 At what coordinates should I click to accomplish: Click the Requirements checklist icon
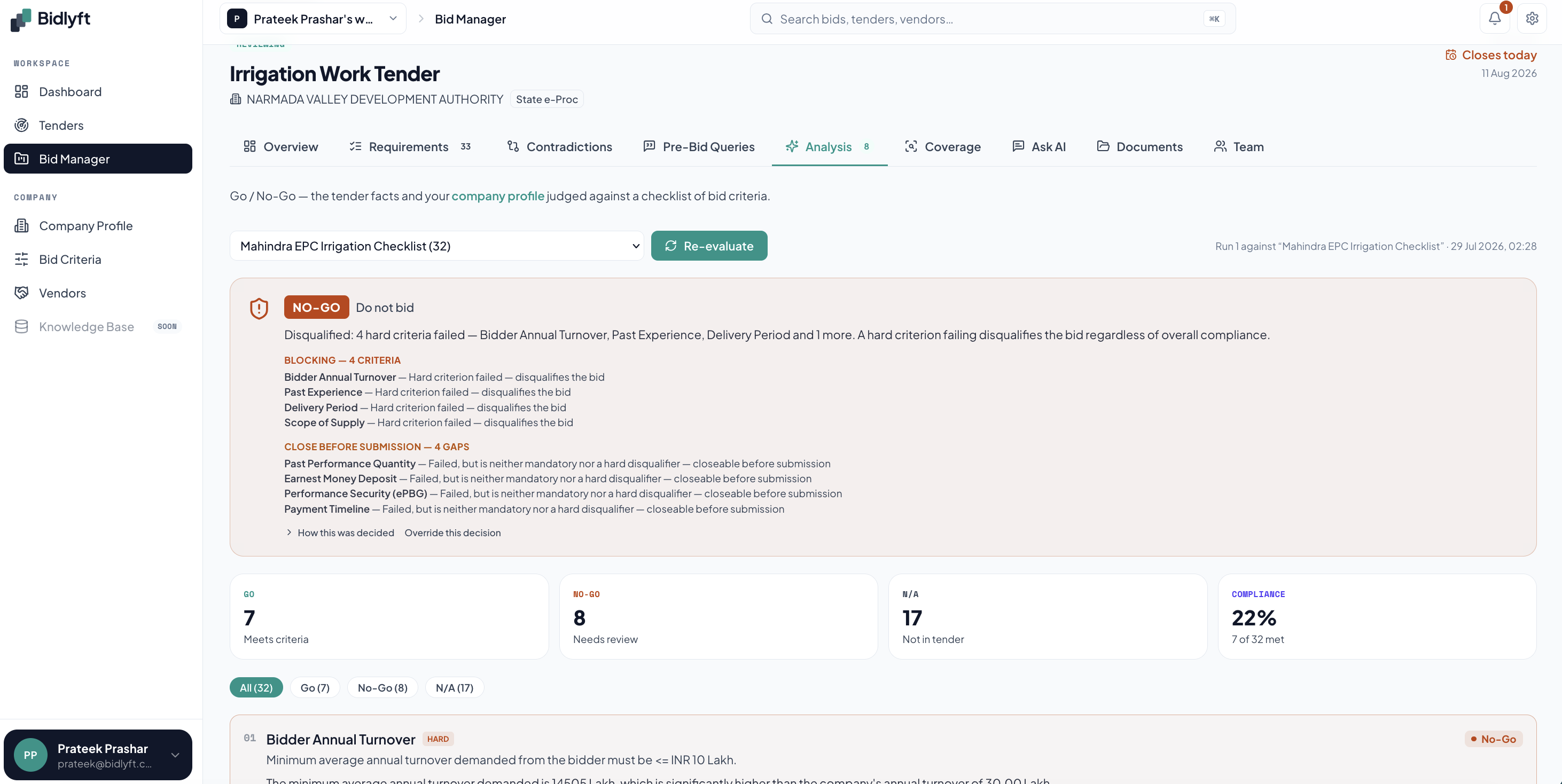[x=355, y=146]
